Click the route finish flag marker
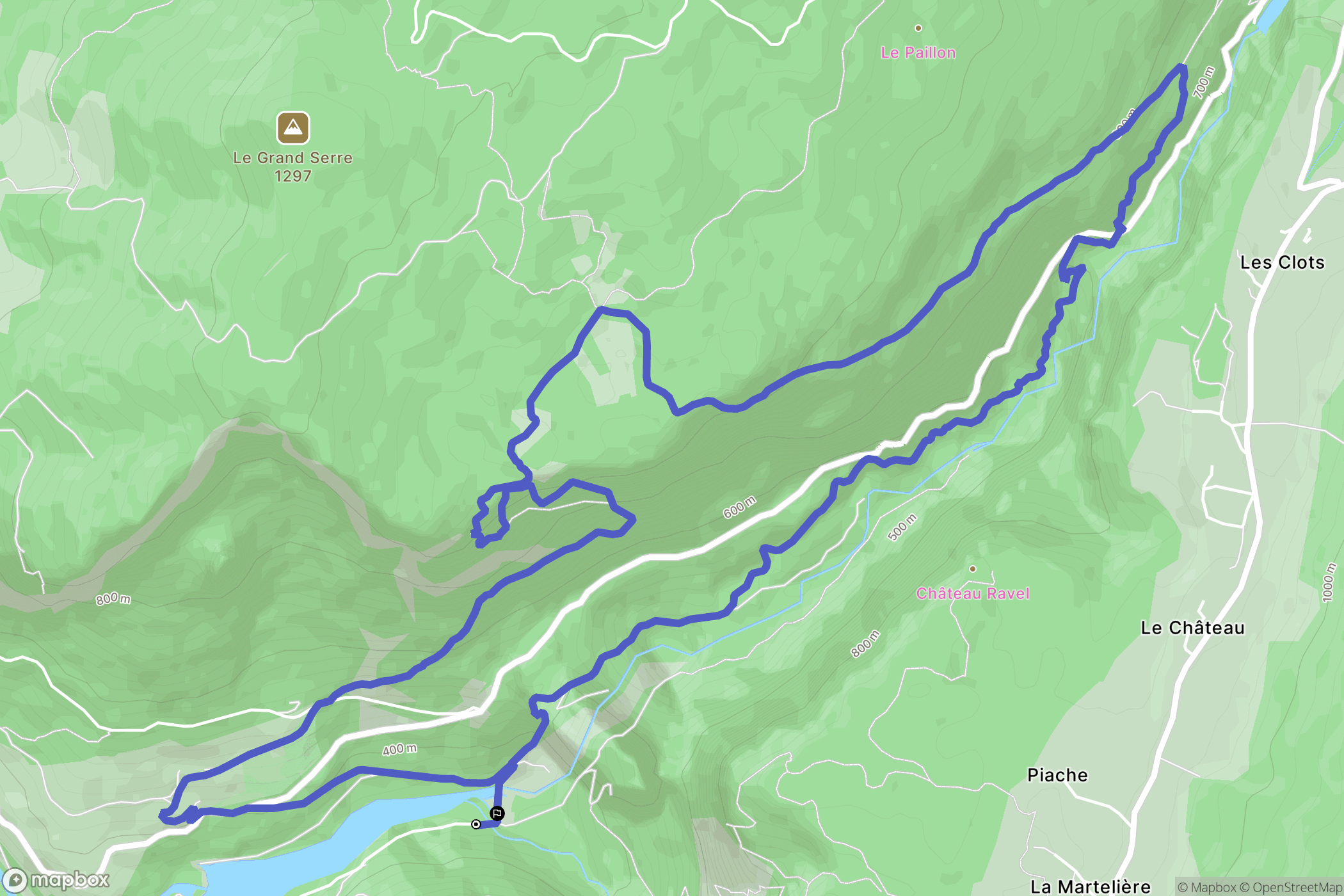 click(497, 813)
